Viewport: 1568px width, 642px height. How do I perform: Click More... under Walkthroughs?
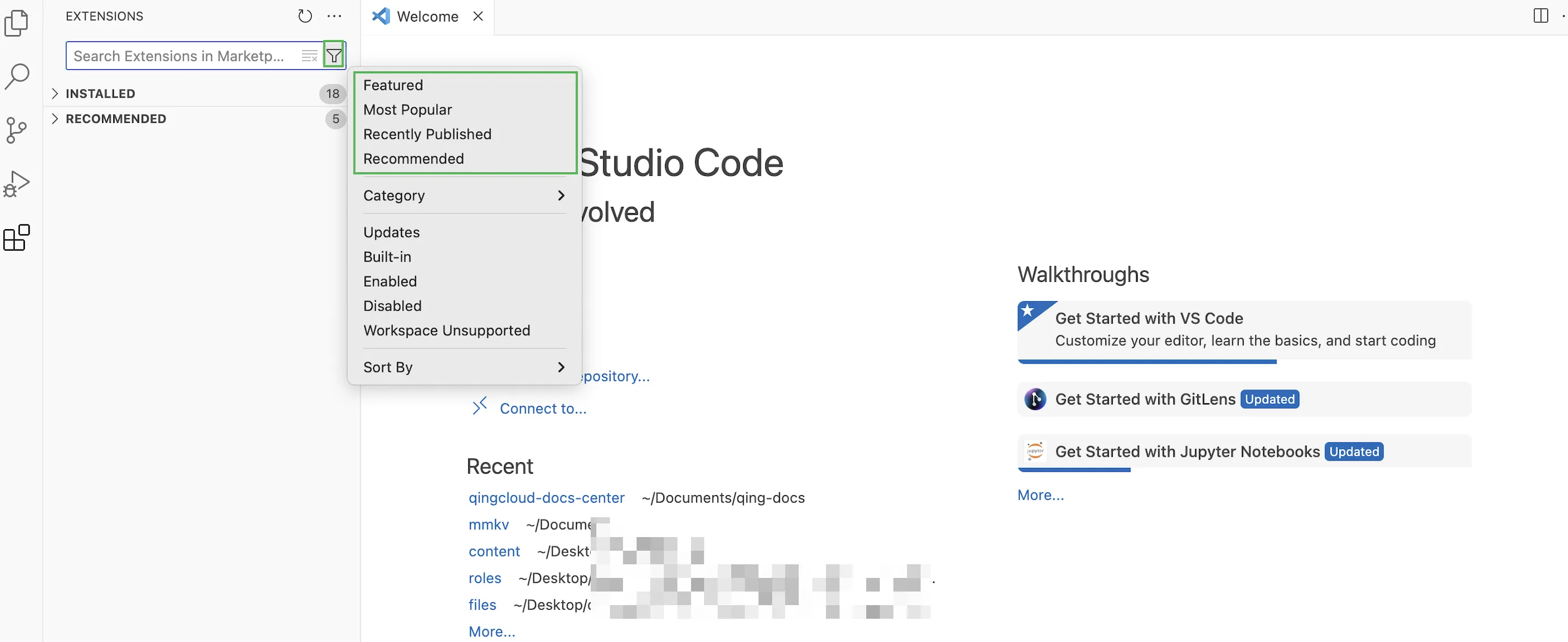1040,495
